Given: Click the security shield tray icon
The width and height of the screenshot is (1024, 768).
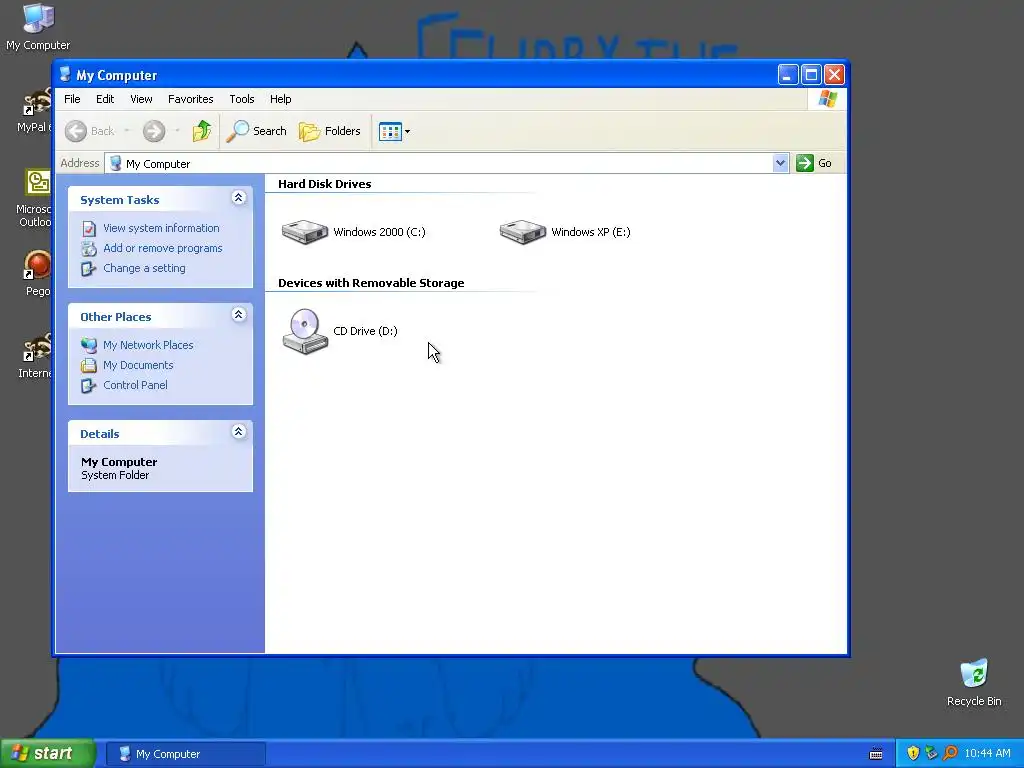Looking at the screenshot, I should tap(913, 754).
